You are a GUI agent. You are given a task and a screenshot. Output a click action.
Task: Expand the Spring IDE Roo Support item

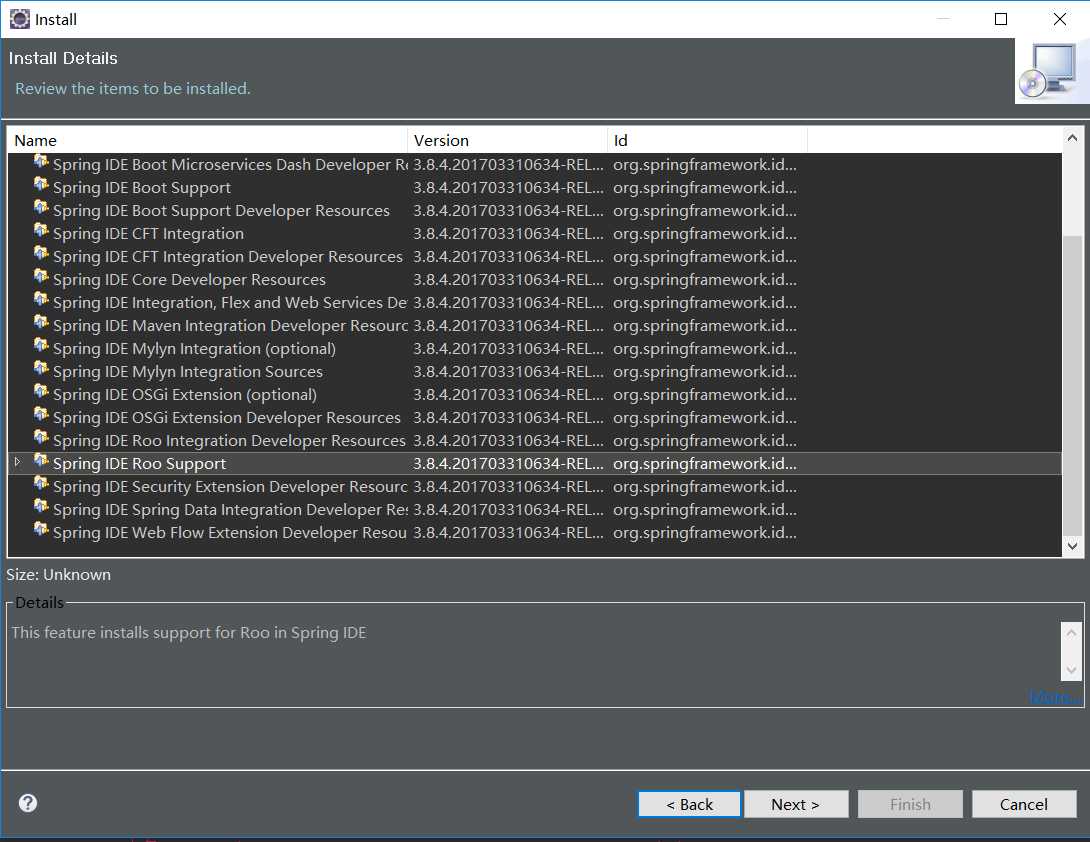(x=18, y=462)
